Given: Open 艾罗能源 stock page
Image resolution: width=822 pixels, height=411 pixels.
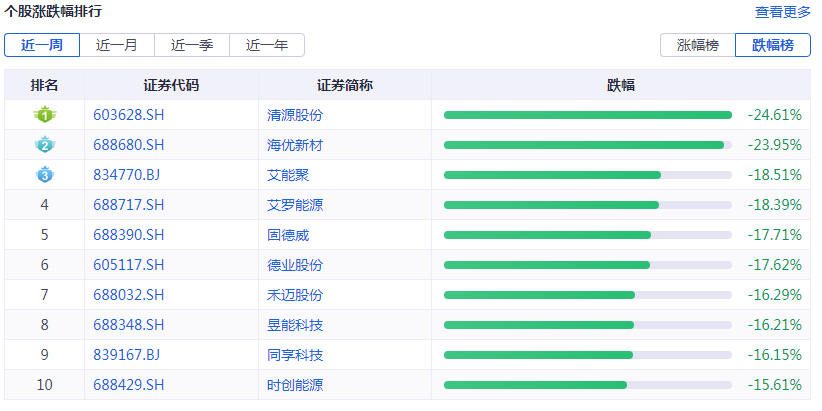Looking at the screenshot, I should (295, 205).
